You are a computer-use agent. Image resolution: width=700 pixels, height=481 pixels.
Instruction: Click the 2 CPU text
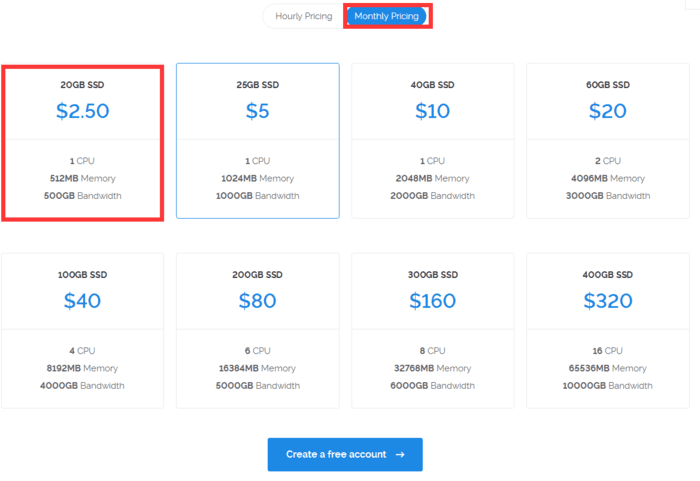[608, 161]
